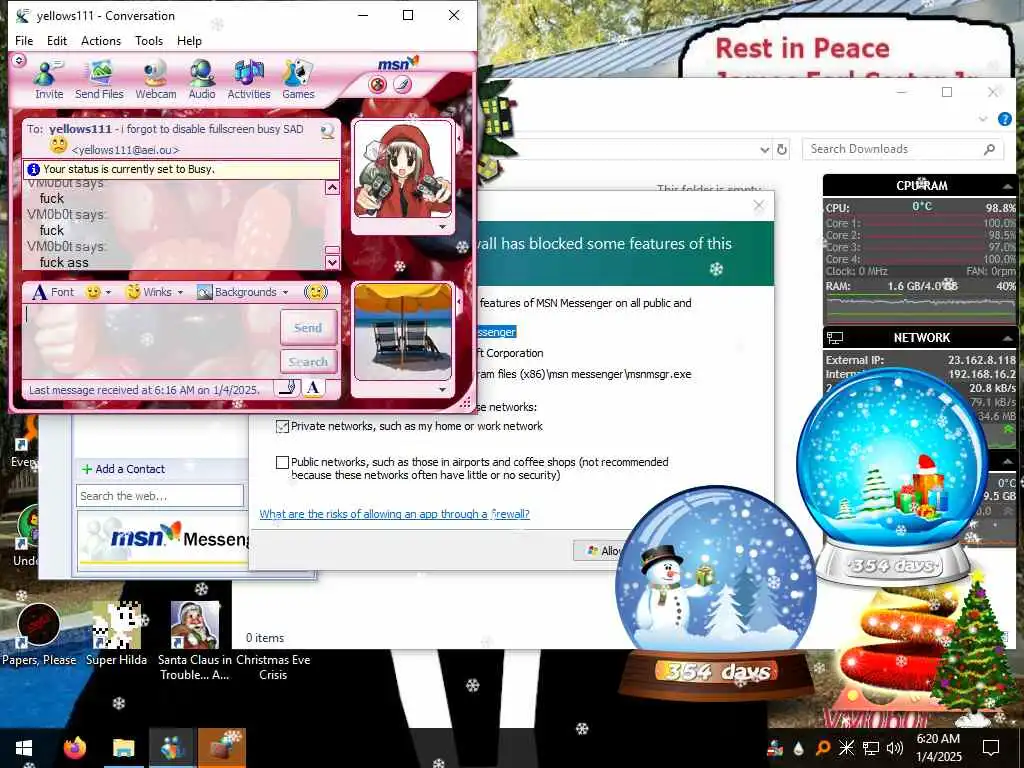Open the firewall risks help link
Image resolution: width=1024 pixels, height=768 pixels.
point(394,514)
